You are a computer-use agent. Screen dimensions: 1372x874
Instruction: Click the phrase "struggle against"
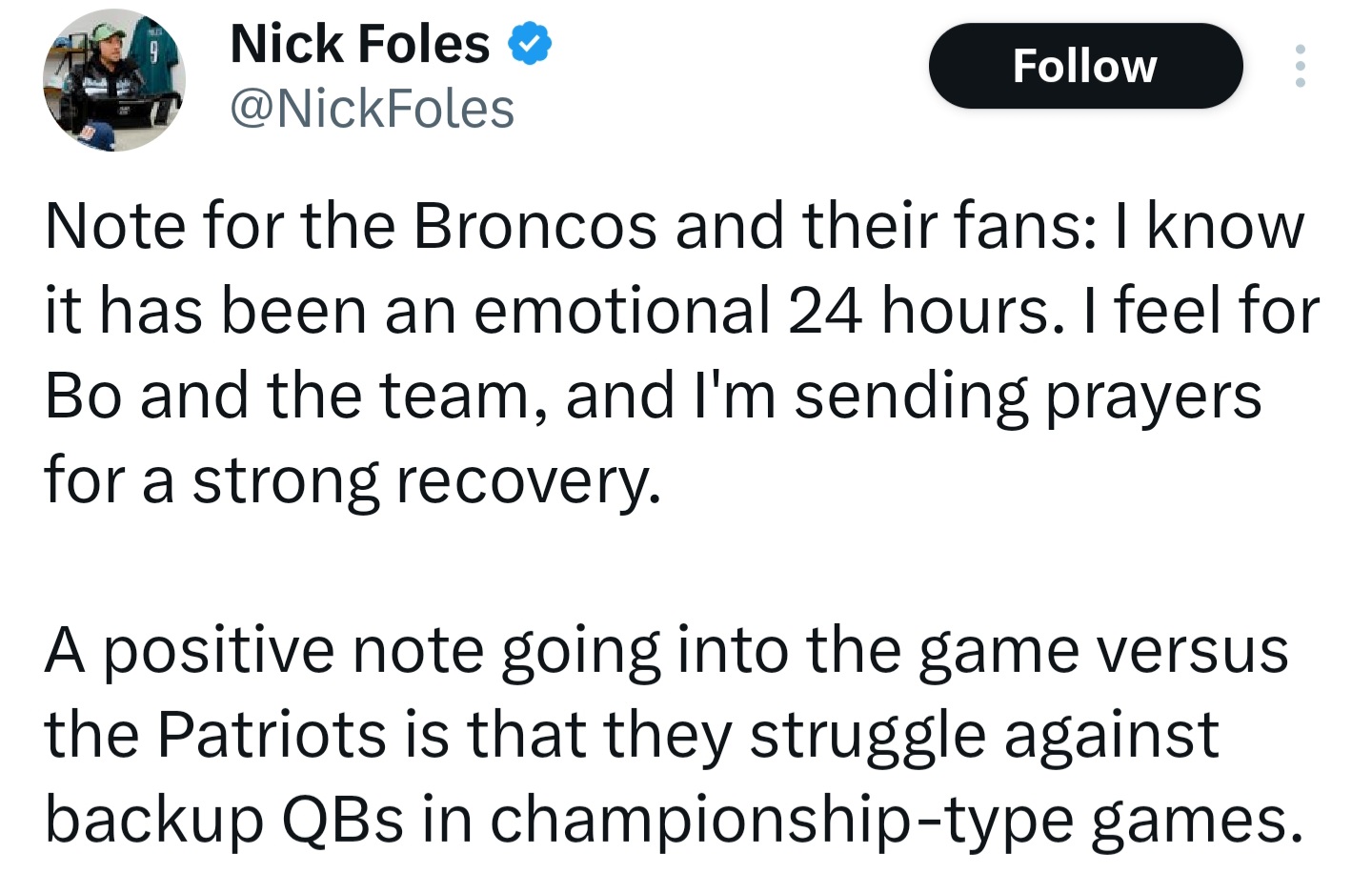[984, 734]
